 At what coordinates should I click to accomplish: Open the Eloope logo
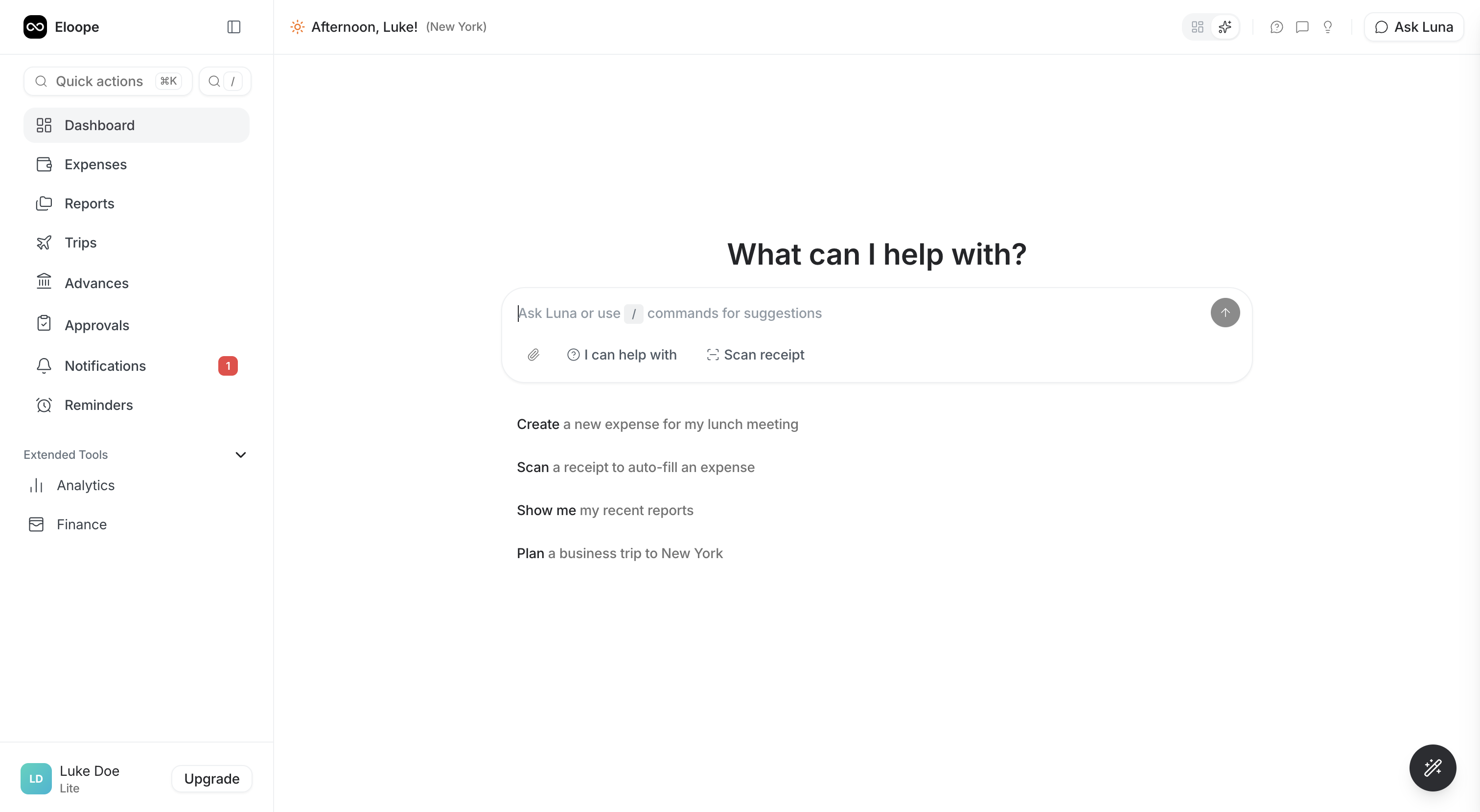tap(35, 27)
